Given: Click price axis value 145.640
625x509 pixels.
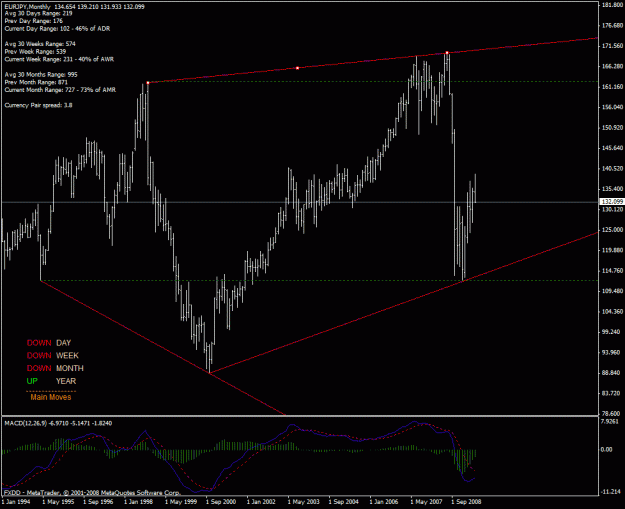Looking at the screenshot, I should pyautogui.click(x=612, y=148).
